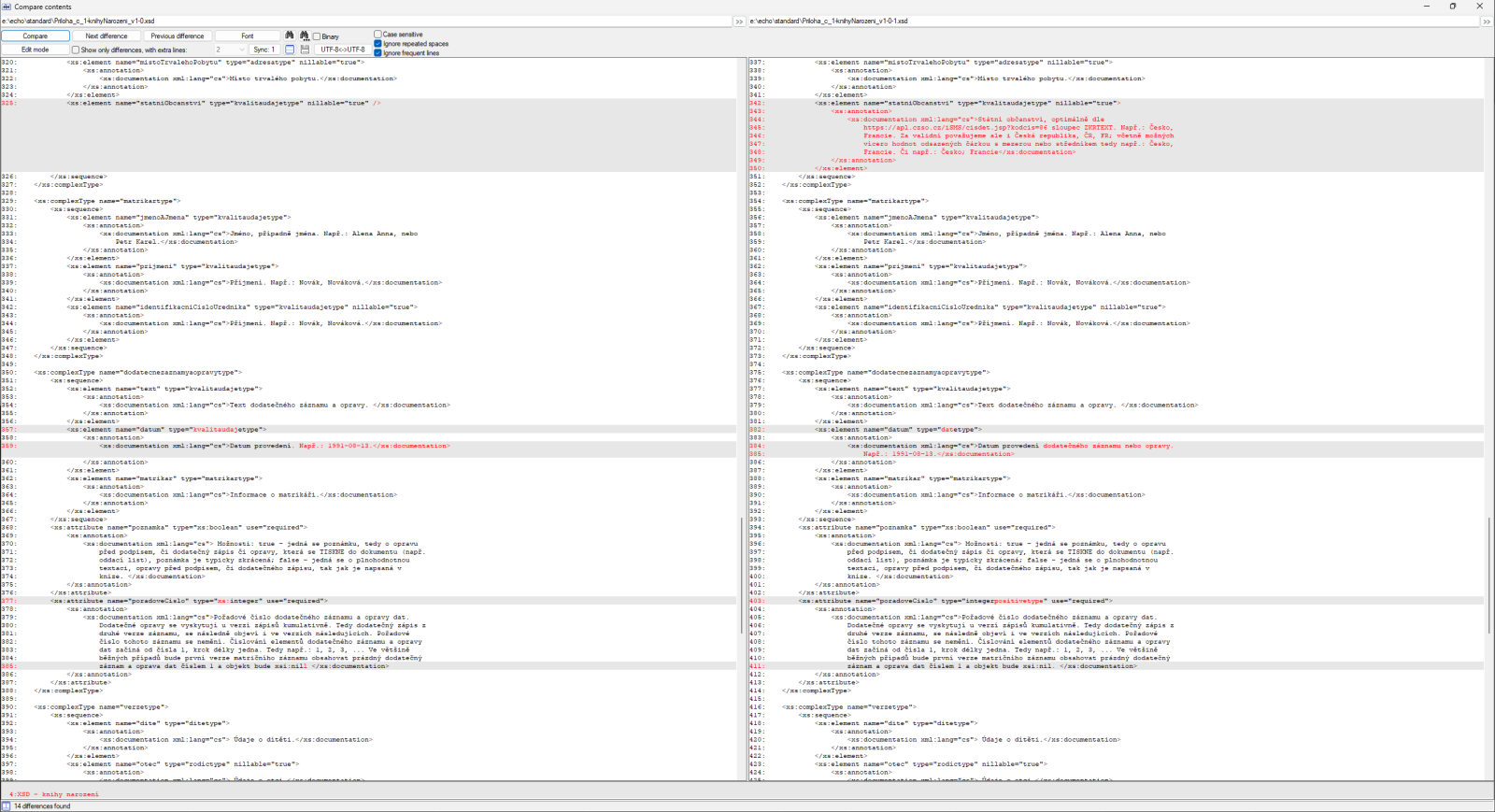Click the Compare button
Viewport: 1495px width, 812px height.
[36, 36]
